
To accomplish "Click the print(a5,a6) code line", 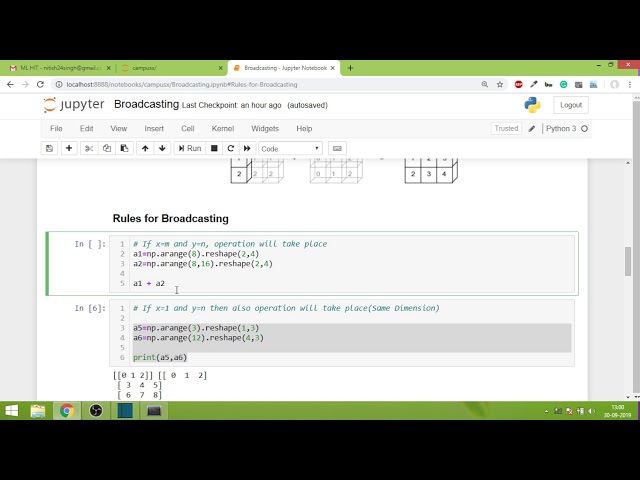I will [x=160, y=357].
